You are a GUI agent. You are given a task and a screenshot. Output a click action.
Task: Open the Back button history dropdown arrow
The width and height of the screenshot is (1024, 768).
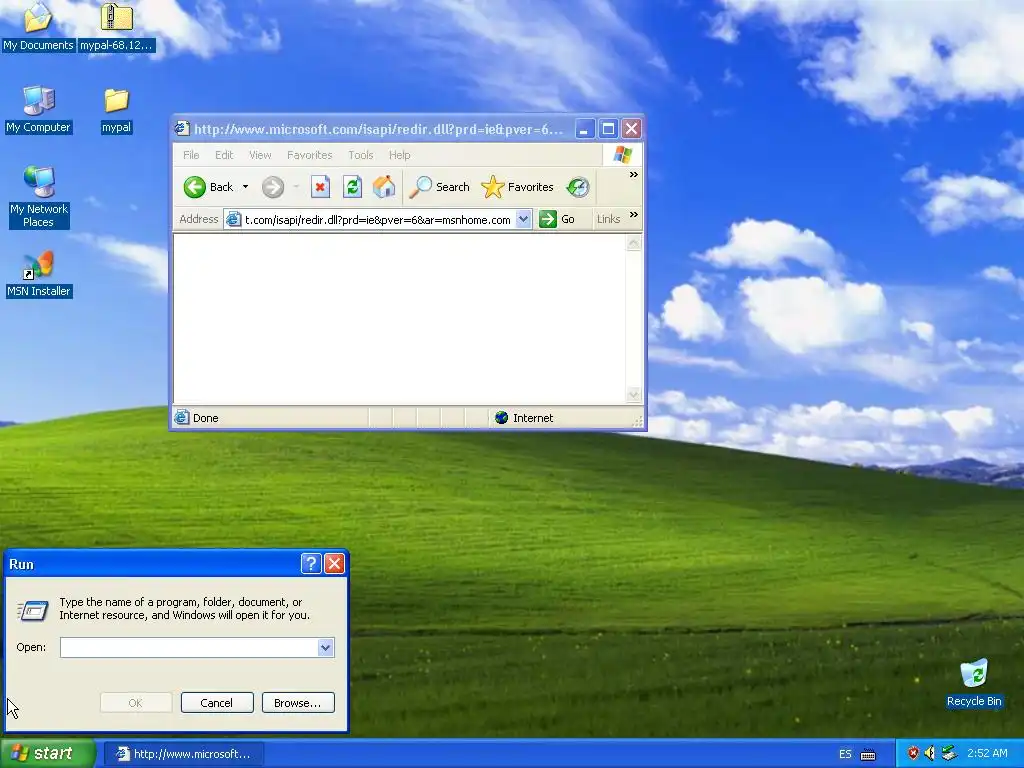pos(246,187)
